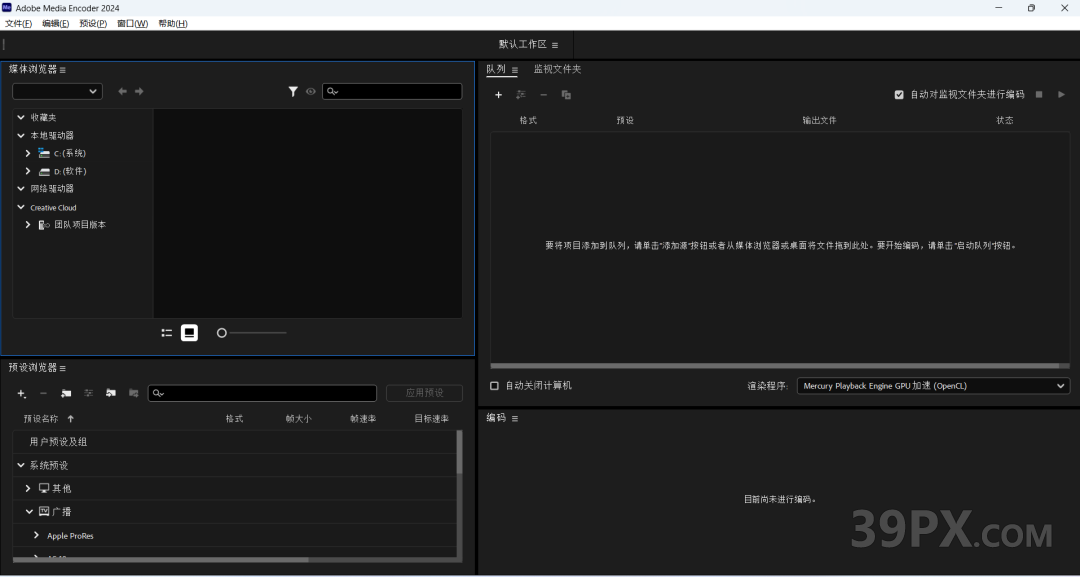Expand the 团队项目版本 node
This screenshot has width=1080, height=577.
tap(28, 224)
